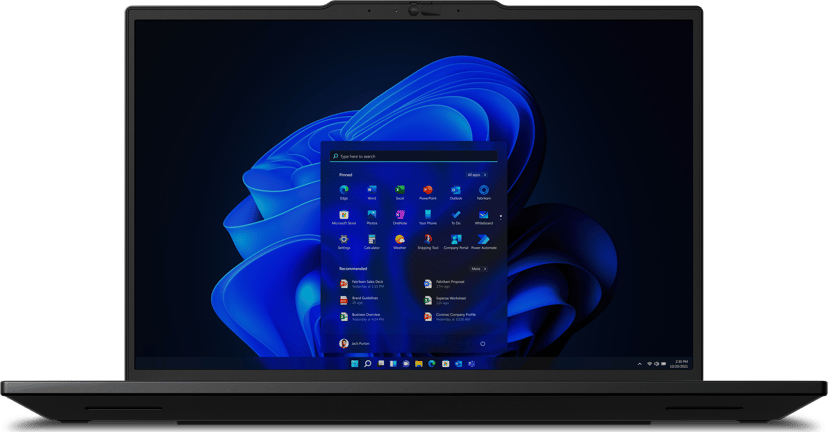This screenshot has width=828, height=432.
Task: Open Microsoft Edge from pinned apps
Action: pos(344,190)
